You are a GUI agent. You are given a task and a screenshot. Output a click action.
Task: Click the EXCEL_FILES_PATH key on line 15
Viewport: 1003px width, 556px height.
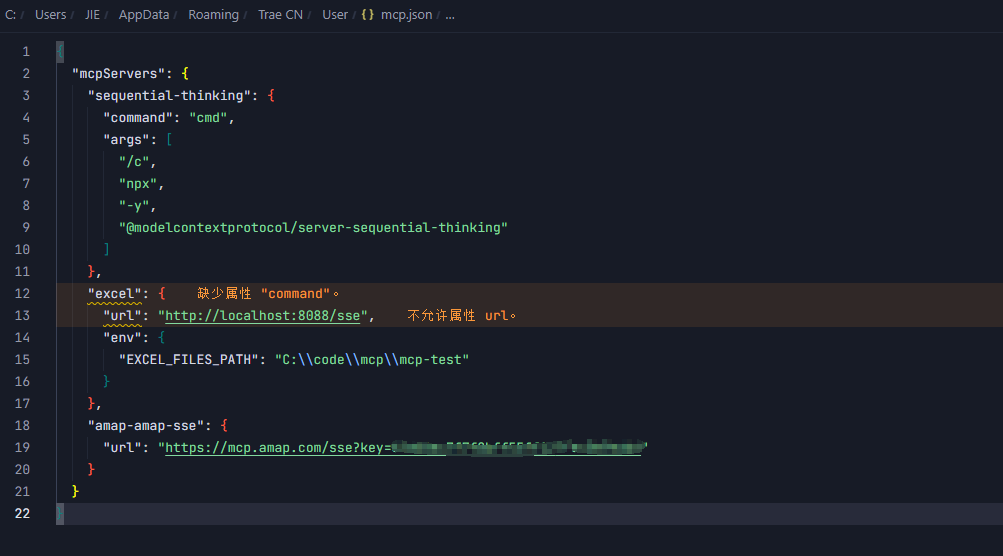[189, 360]
